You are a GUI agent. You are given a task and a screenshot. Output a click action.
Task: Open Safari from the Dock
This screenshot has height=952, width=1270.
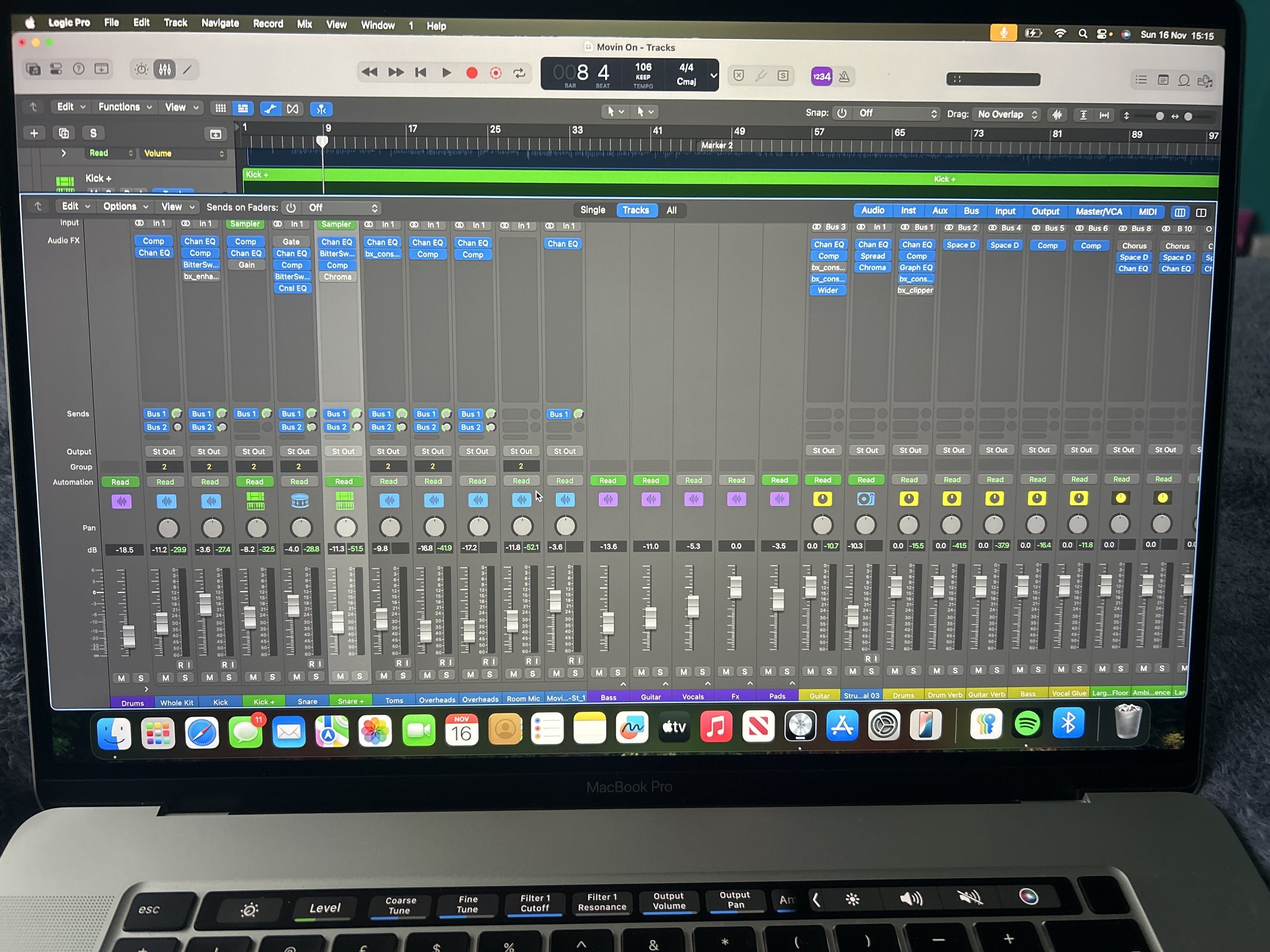coord(202,733)
